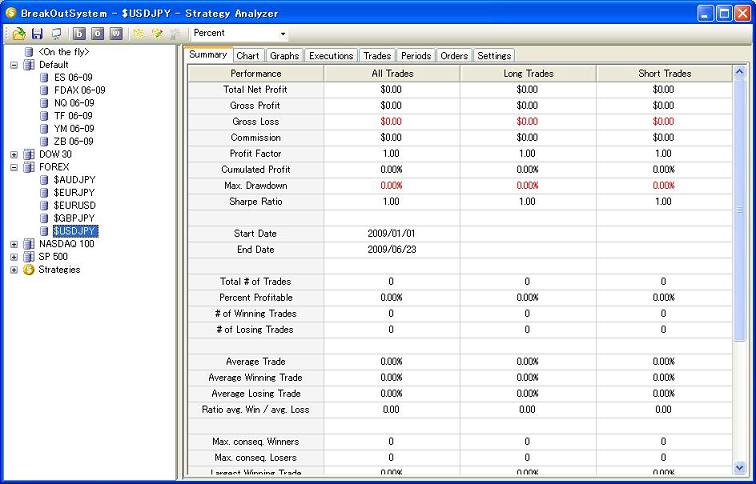Click the database icon beside FDAX 06-09

[44, 90]
